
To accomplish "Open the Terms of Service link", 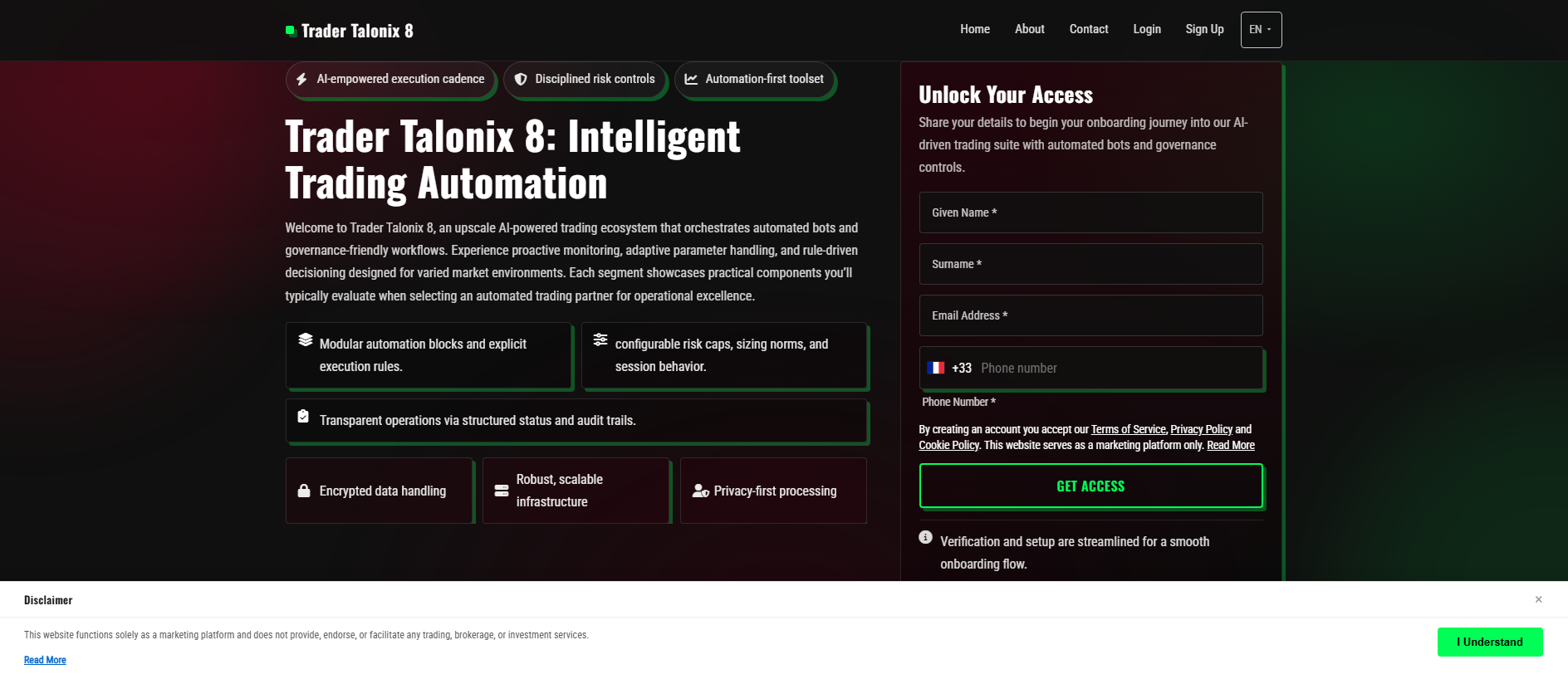I will (x=1129, y=429).
